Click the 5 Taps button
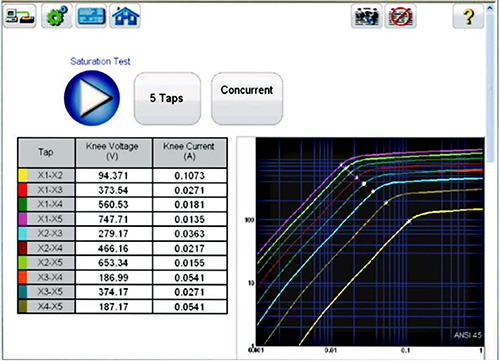Image resolution: width=500 pixels, height=361 pixels. [x=167, y=98]
